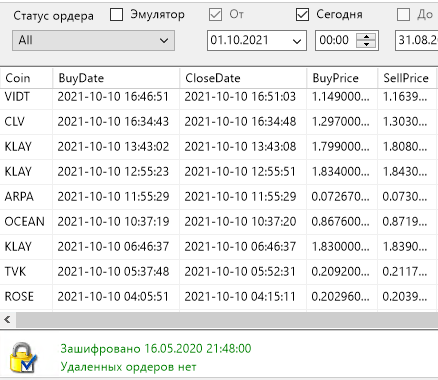Sort by the BuyPrice column header
The height and width of the screenshot is (380, 438).
342,78
